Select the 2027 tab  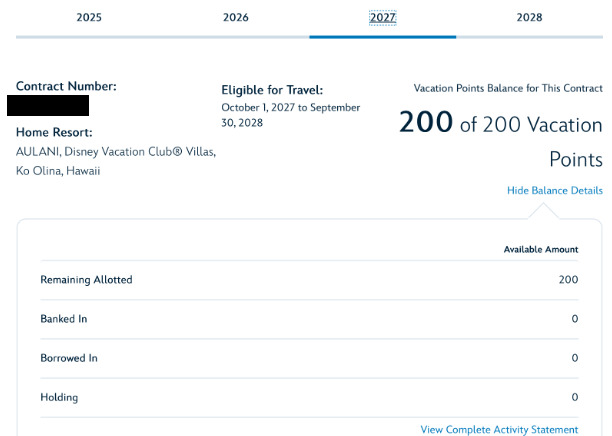(383, 17)
